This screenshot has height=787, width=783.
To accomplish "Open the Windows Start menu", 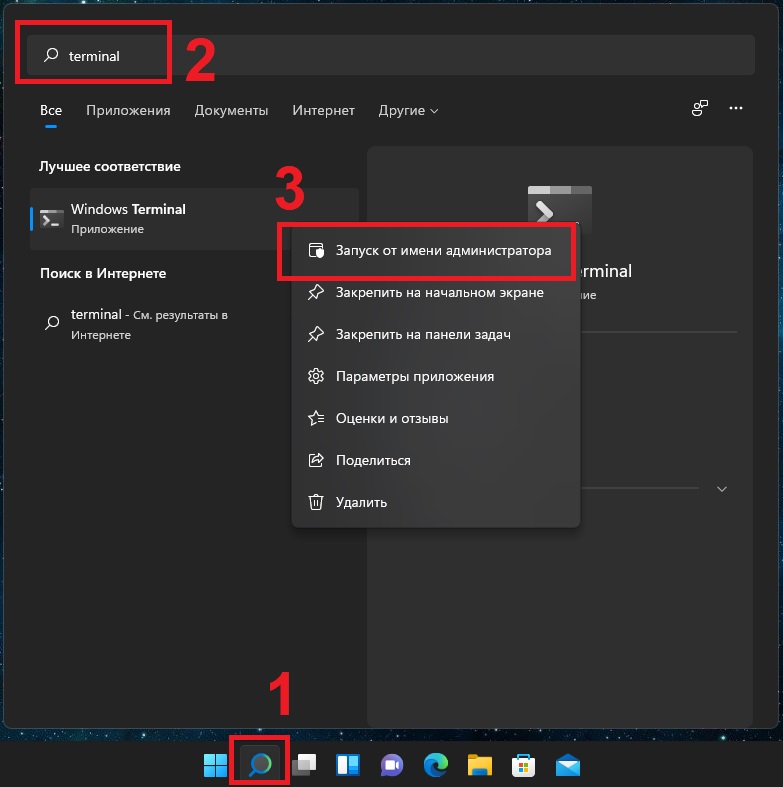I will coord(215,765).
